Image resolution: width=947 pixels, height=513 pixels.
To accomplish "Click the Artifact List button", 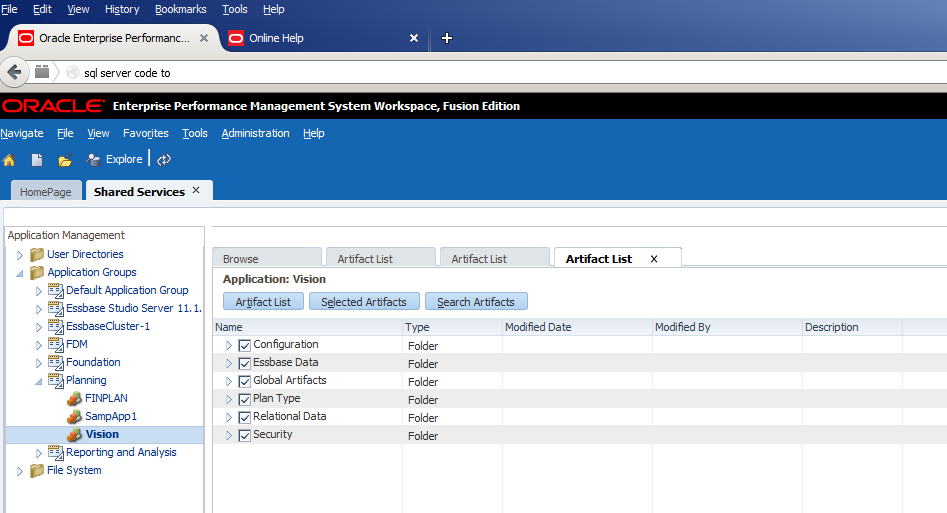I will (263, 302).
